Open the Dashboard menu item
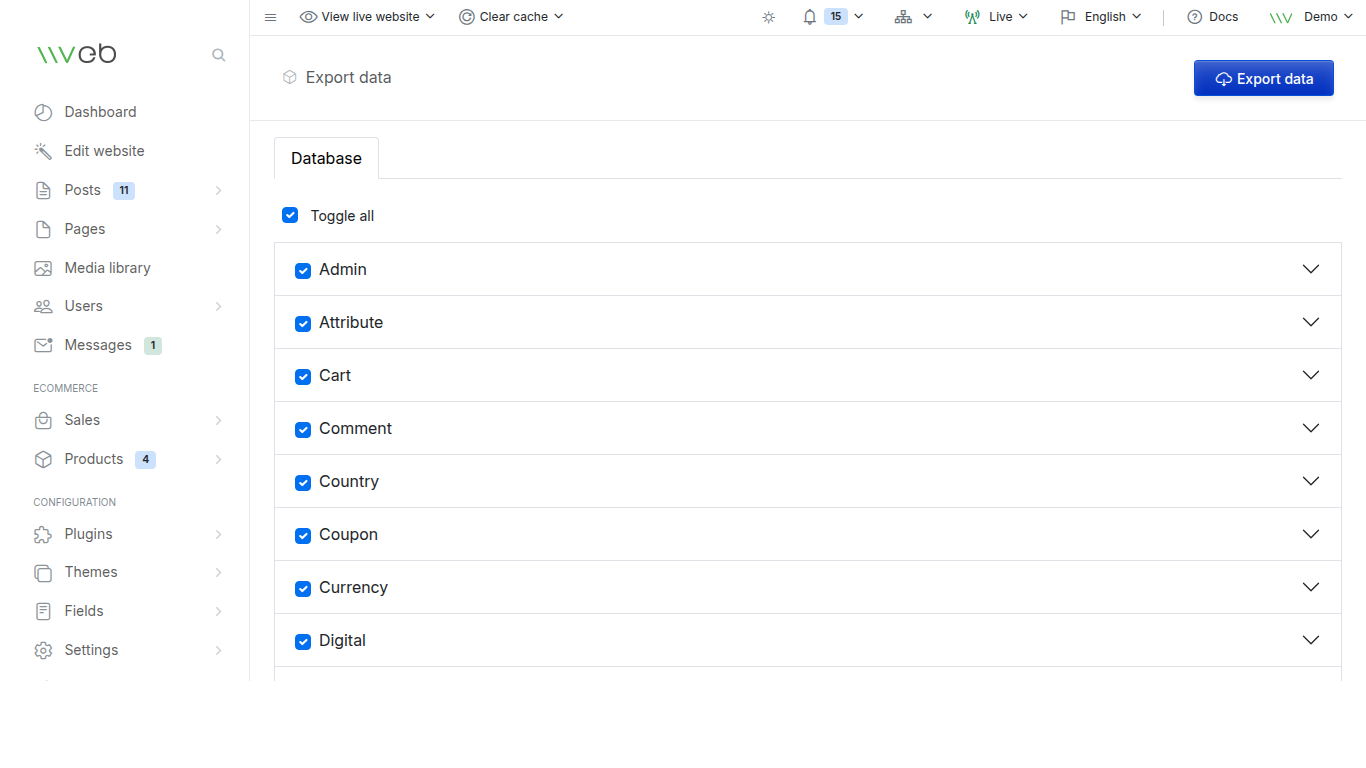Viewport: 1366px width, 768px height. pyautogui.click(x=100, y=112)
